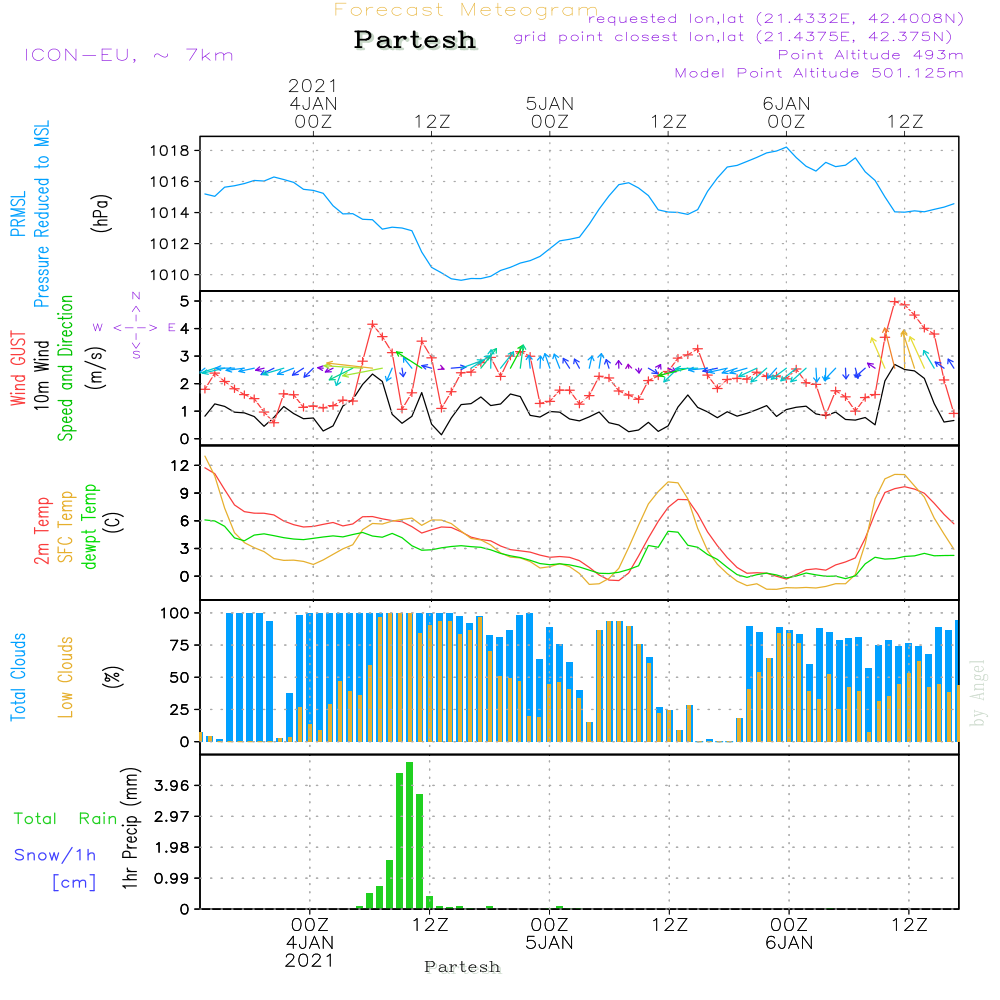The width and height of the screenshot is (1000, 1000).
Task: Click the requested lon,lat coordinates text
Action: tap(775, 18)
